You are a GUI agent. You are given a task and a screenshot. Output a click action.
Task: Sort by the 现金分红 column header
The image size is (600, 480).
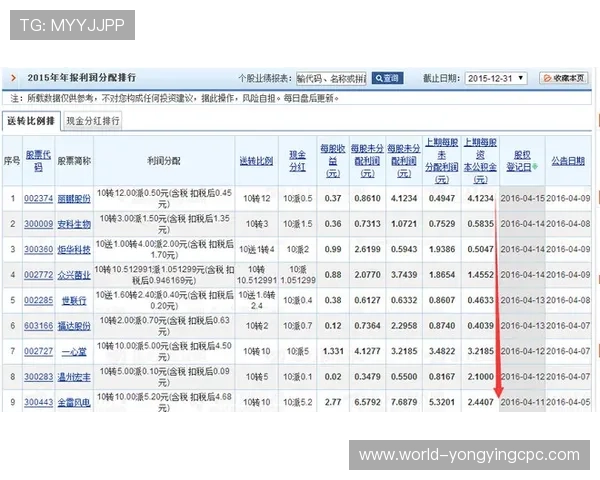pos(297,161)
